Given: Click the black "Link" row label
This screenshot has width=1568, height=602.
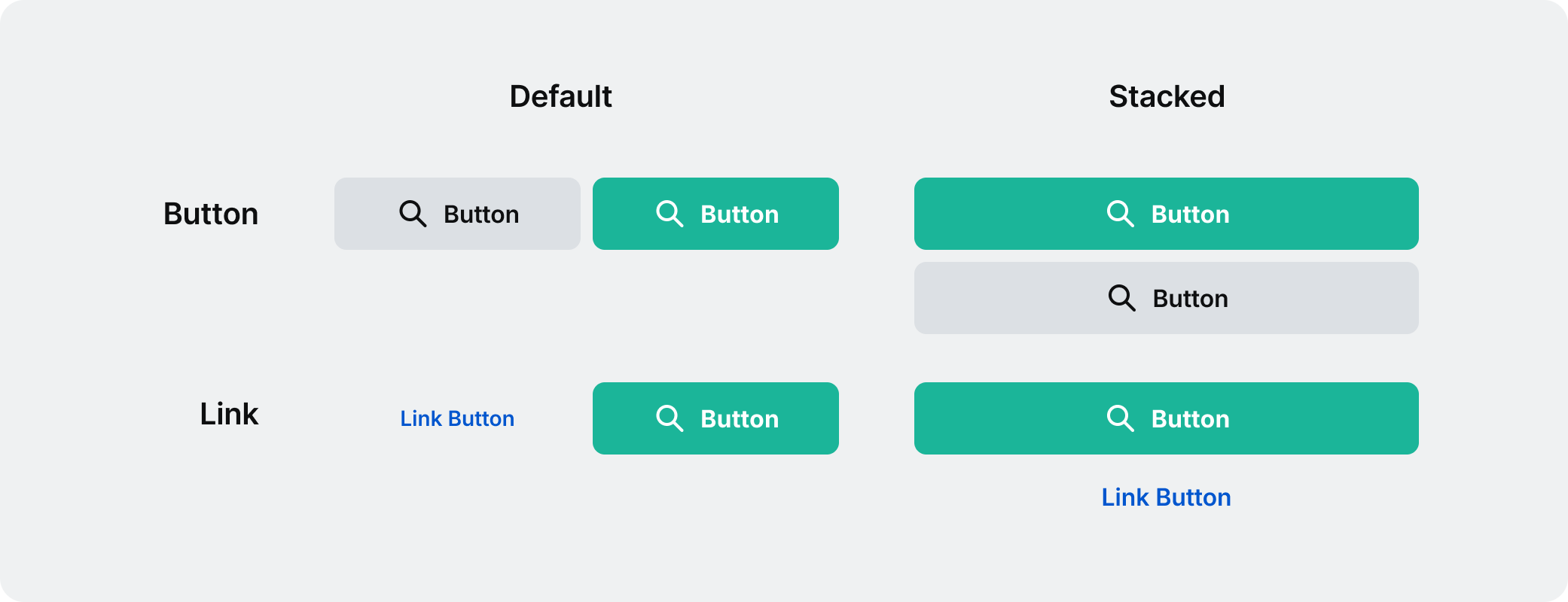Looking at the screenshot, I should pyautogui.click(x=229, y=414).
